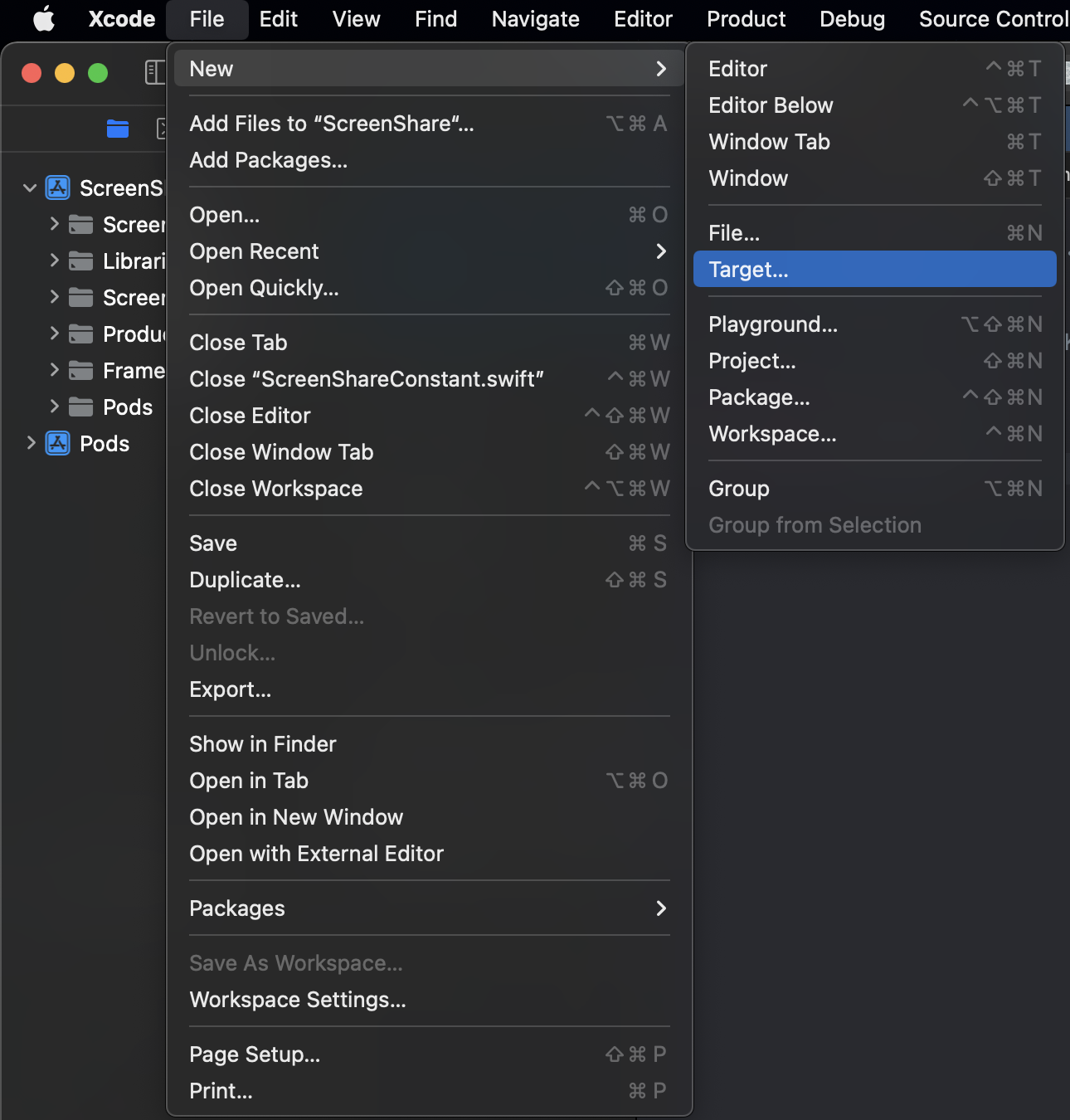Click the Frameworks folder icon
Screen dimensions: 1070x1120
tap(80, 371)
